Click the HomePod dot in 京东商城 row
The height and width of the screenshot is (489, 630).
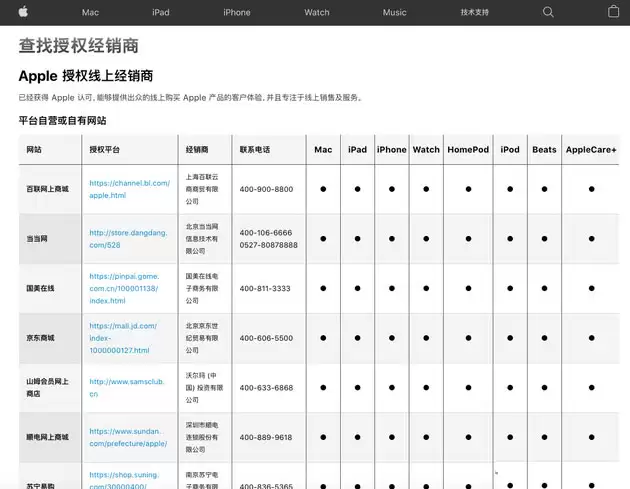click(x=468, y=338)
